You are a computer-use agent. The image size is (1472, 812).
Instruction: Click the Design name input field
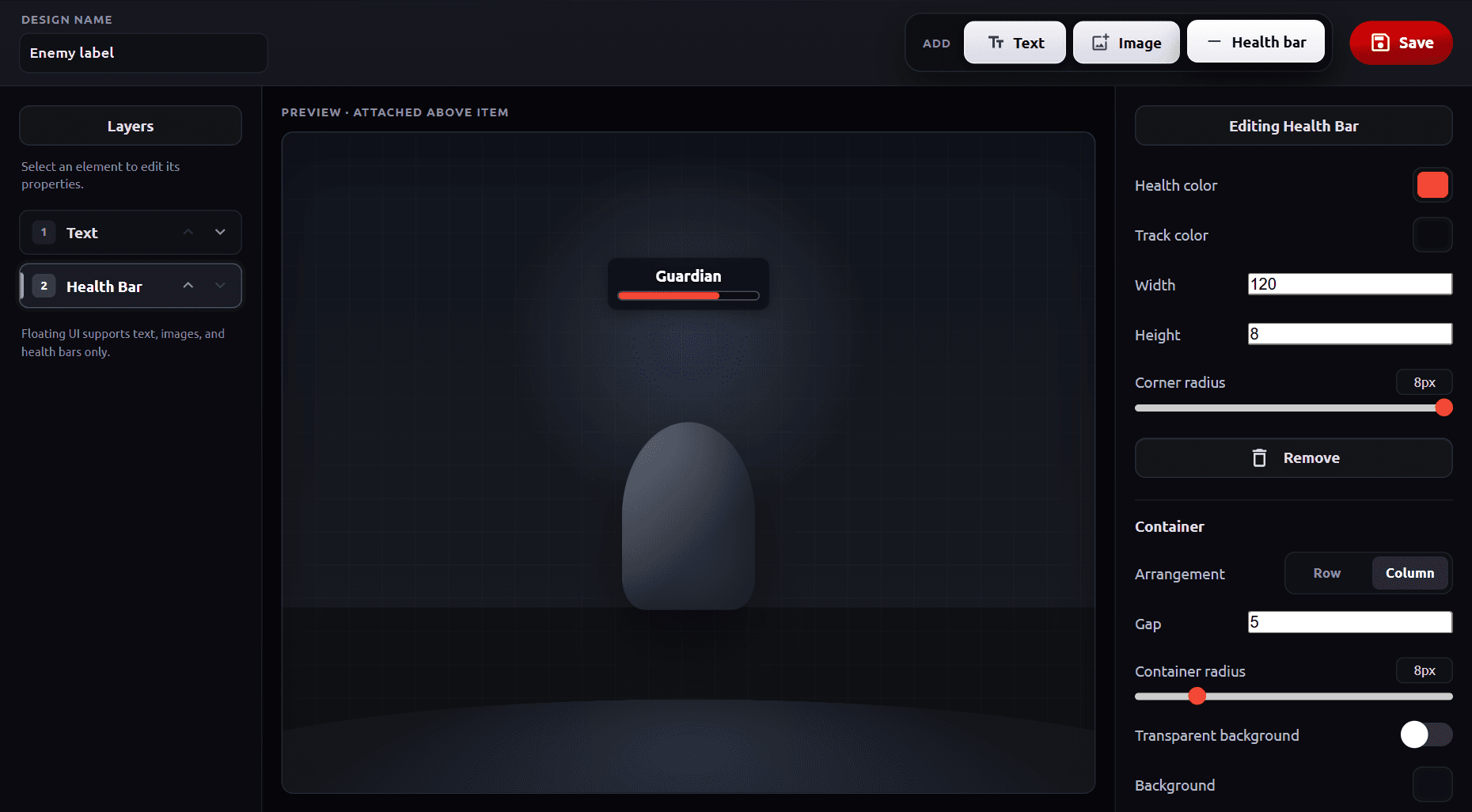coord(143,53)
